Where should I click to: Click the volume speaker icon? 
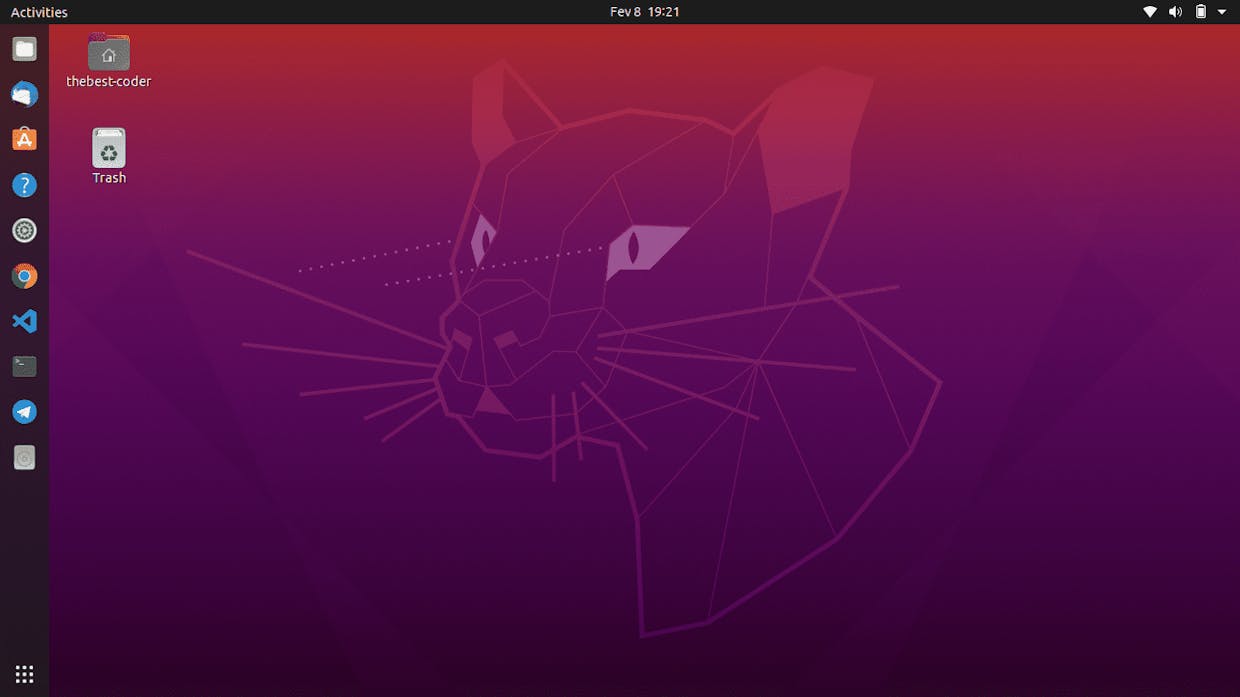1175,12
